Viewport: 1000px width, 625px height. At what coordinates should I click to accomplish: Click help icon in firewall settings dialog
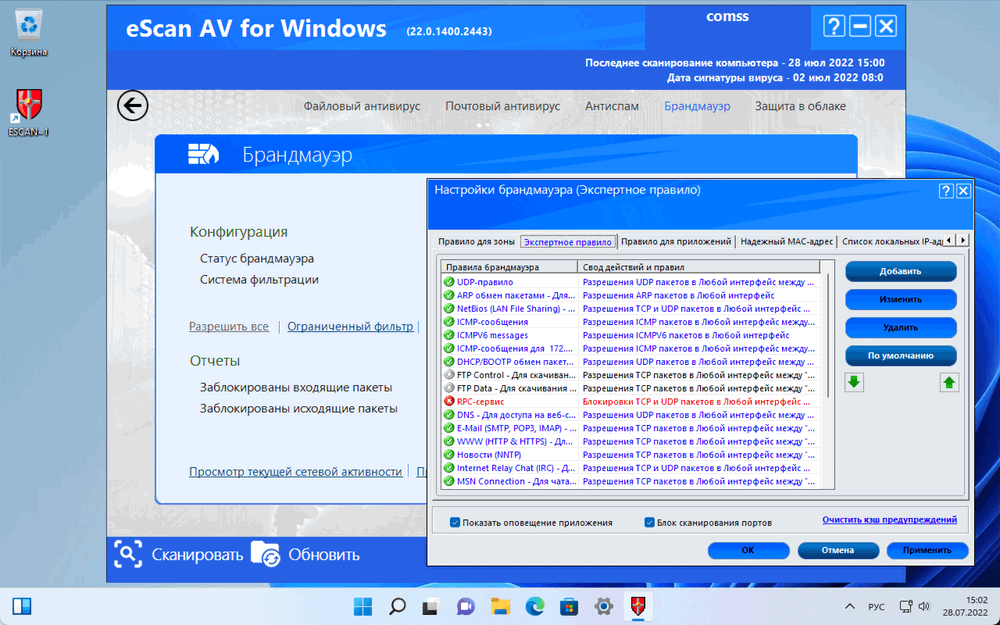coord(946,191)
